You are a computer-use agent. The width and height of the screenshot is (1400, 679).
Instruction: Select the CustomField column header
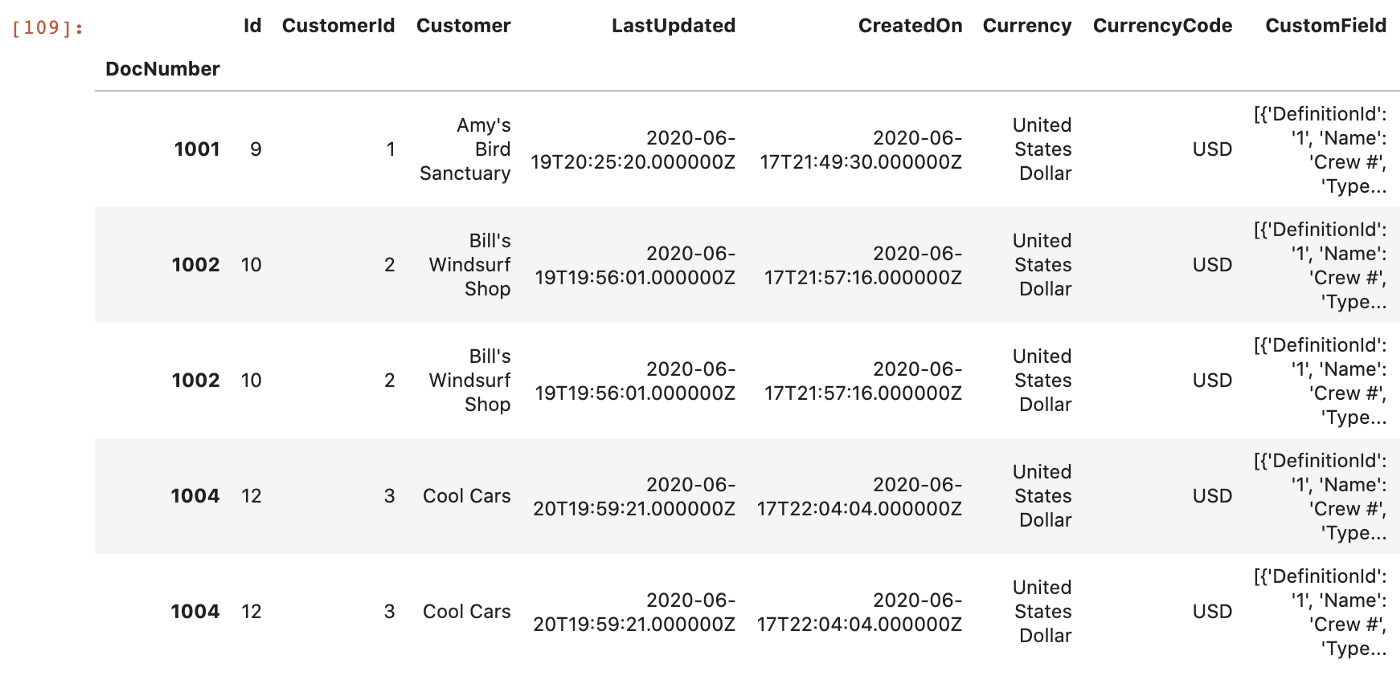(x=1326, y=26)
